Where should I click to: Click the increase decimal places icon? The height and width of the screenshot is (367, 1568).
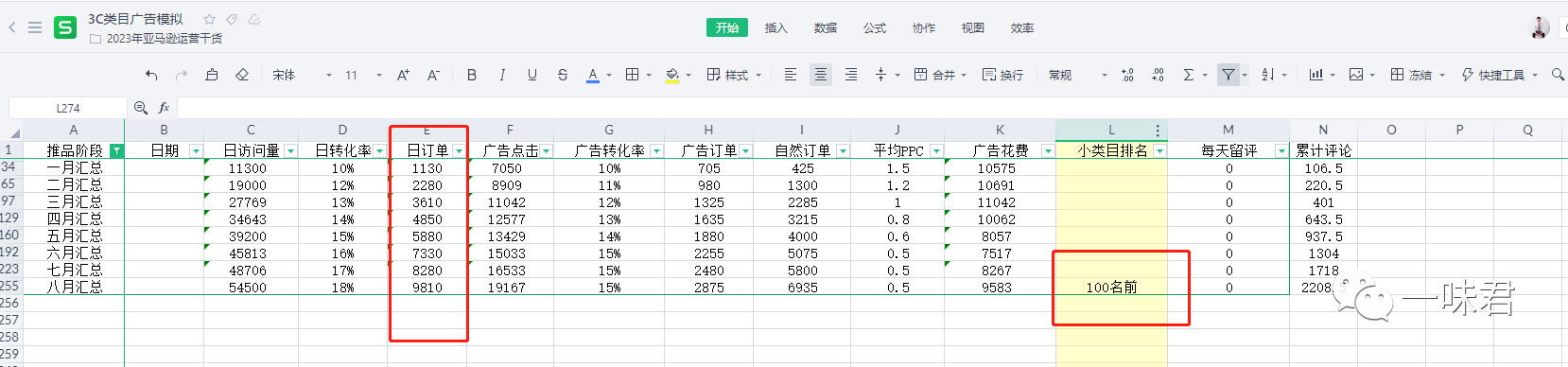(x=1127, y=75)
